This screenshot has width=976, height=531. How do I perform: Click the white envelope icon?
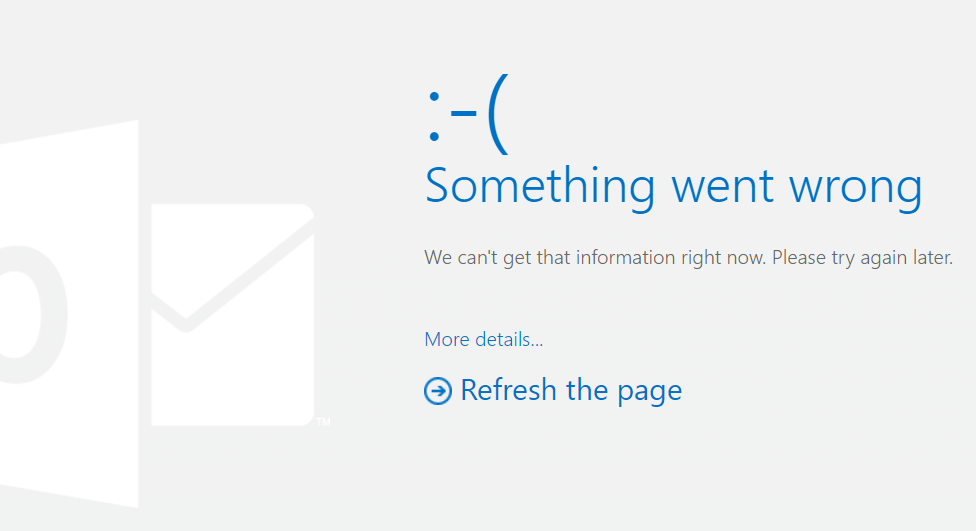click(x=233, y=315)
